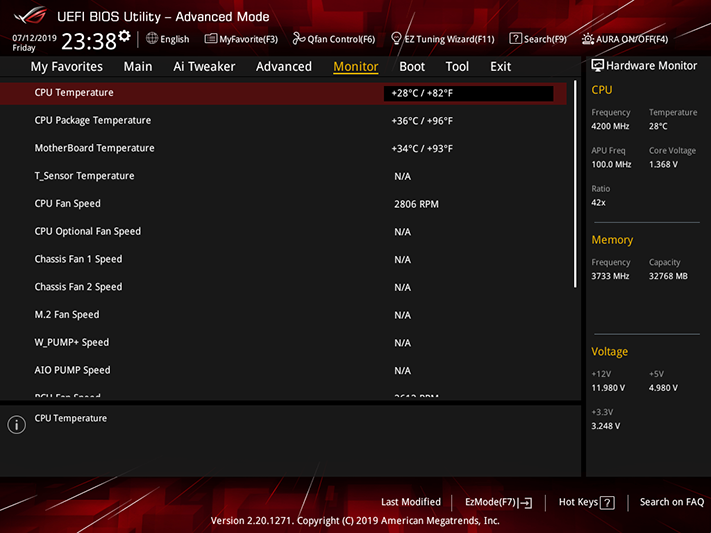This screenshot has width=711, height=533.
Task: Open the Main tab
Action: pyautogui.click(x=138, y=67)
